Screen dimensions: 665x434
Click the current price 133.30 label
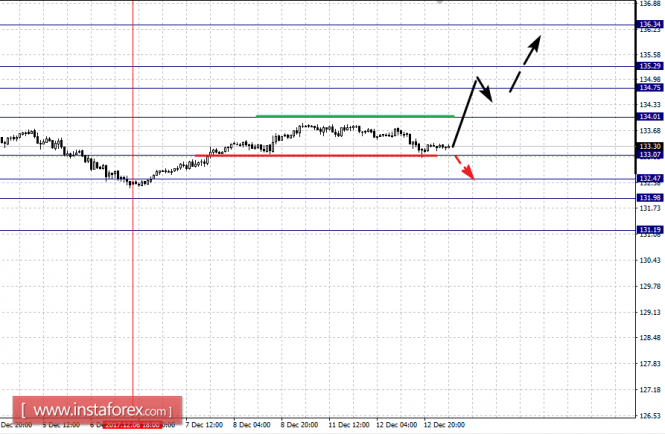[650, 146]
